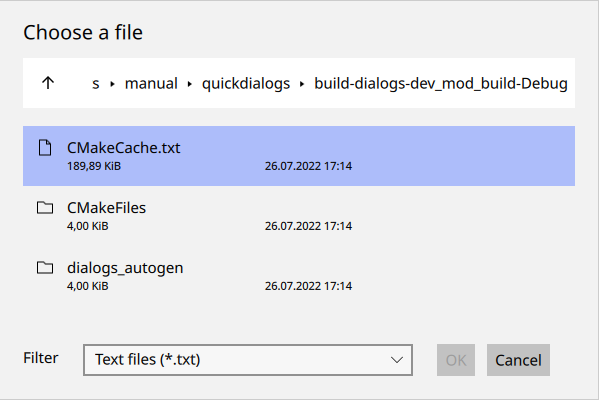Open the dialogs_autogen folder entry
Screen dimensions: 599x401
(x=299, y=276)
